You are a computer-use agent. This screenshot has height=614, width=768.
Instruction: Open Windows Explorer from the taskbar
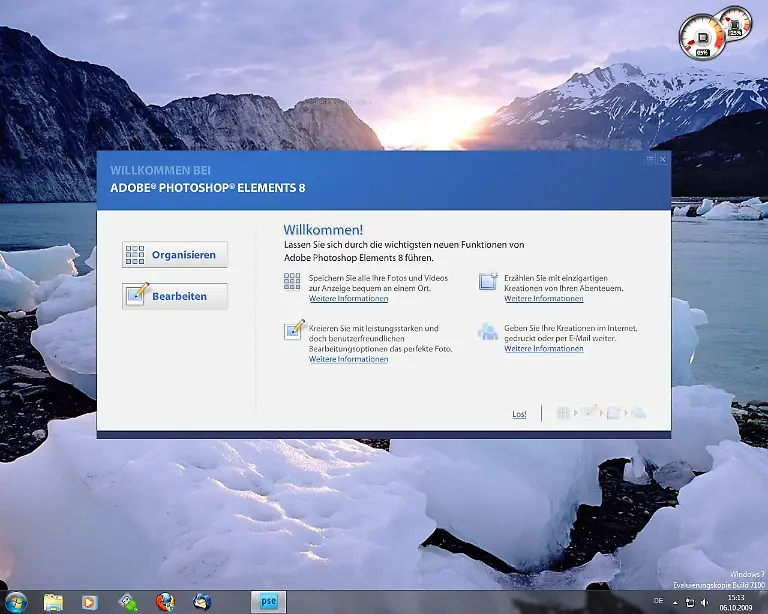tap(53, 601)
